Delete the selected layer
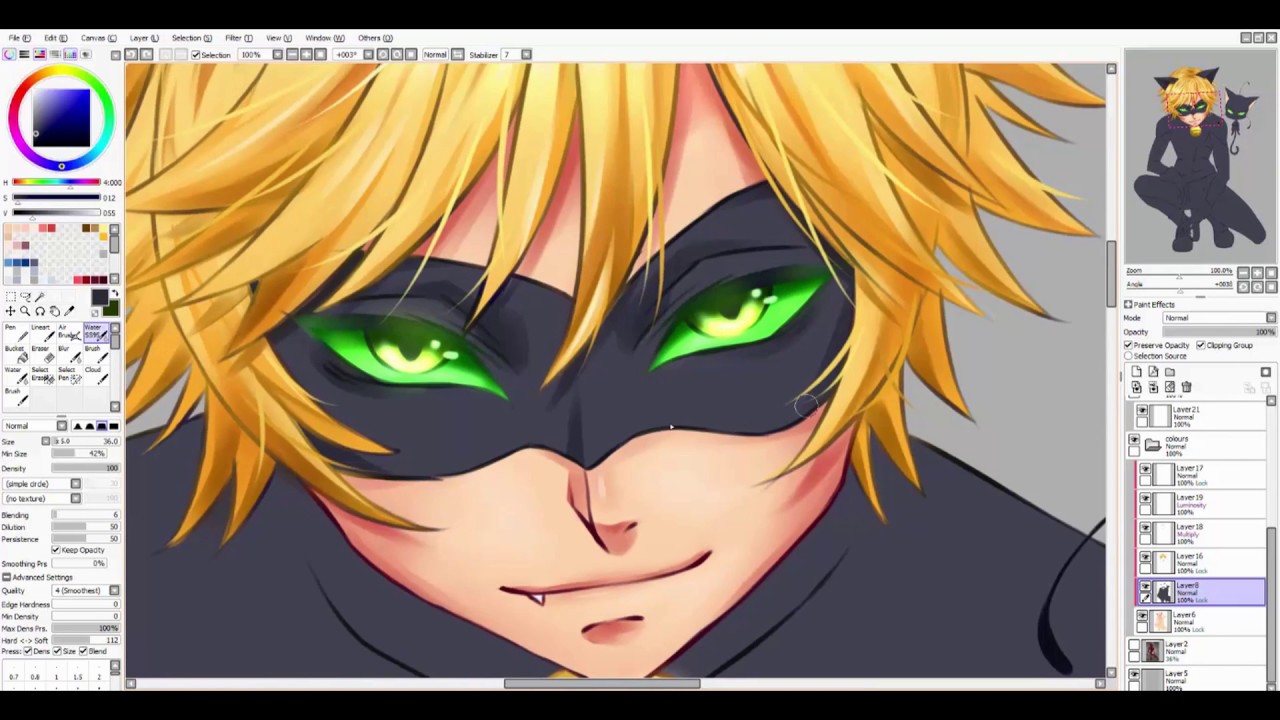This screenshot has width=1280, height=720. [x=1187, y=387]
